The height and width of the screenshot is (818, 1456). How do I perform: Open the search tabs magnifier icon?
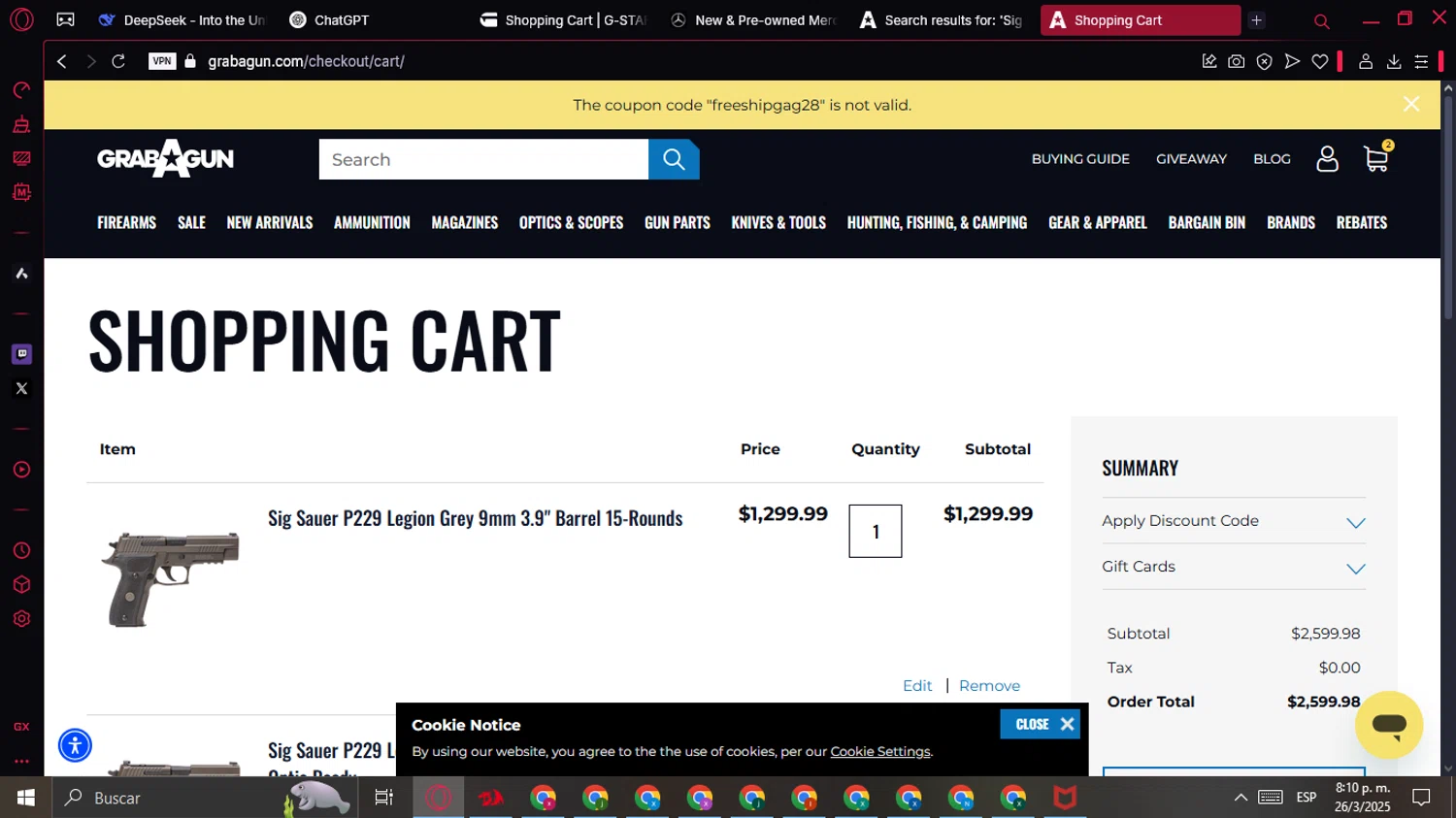tap(1321, 20)
